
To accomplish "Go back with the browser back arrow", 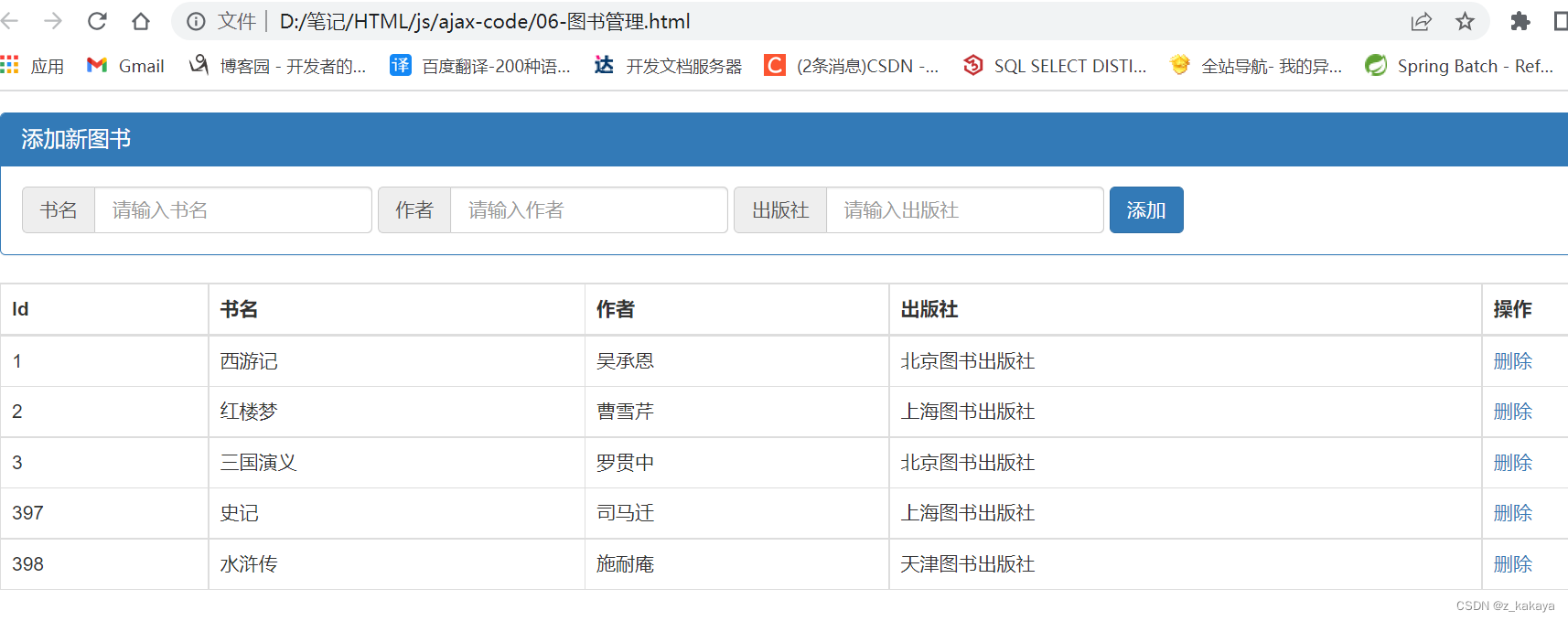I will click(x=10, y=21).
